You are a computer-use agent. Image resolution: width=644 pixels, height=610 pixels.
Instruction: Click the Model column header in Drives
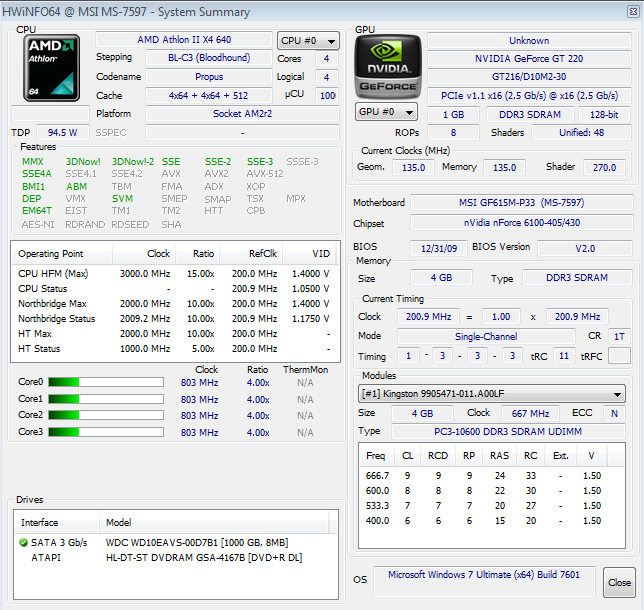coord(214,523)
